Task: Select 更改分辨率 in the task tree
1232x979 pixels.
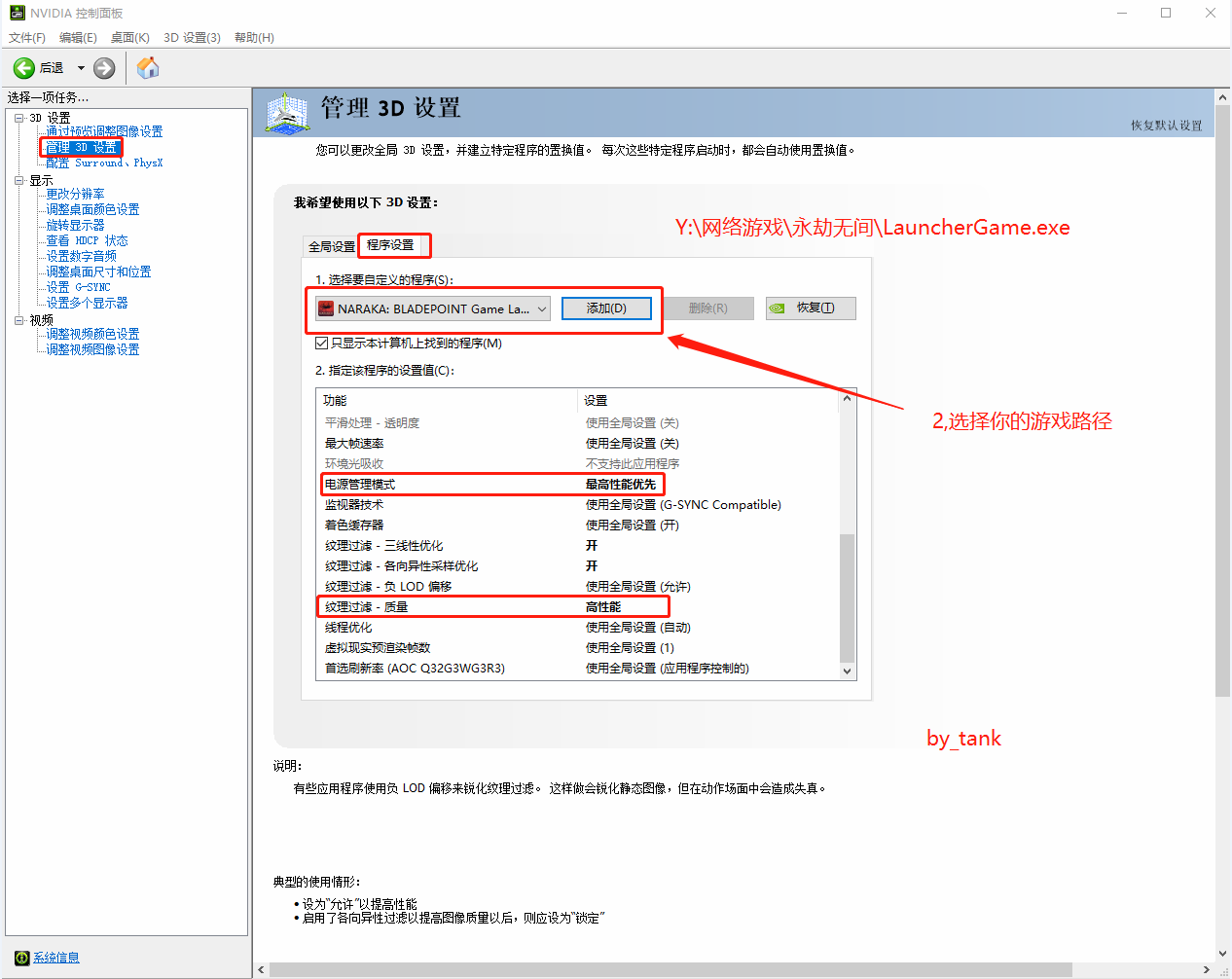Action: [x=75, y=194]
